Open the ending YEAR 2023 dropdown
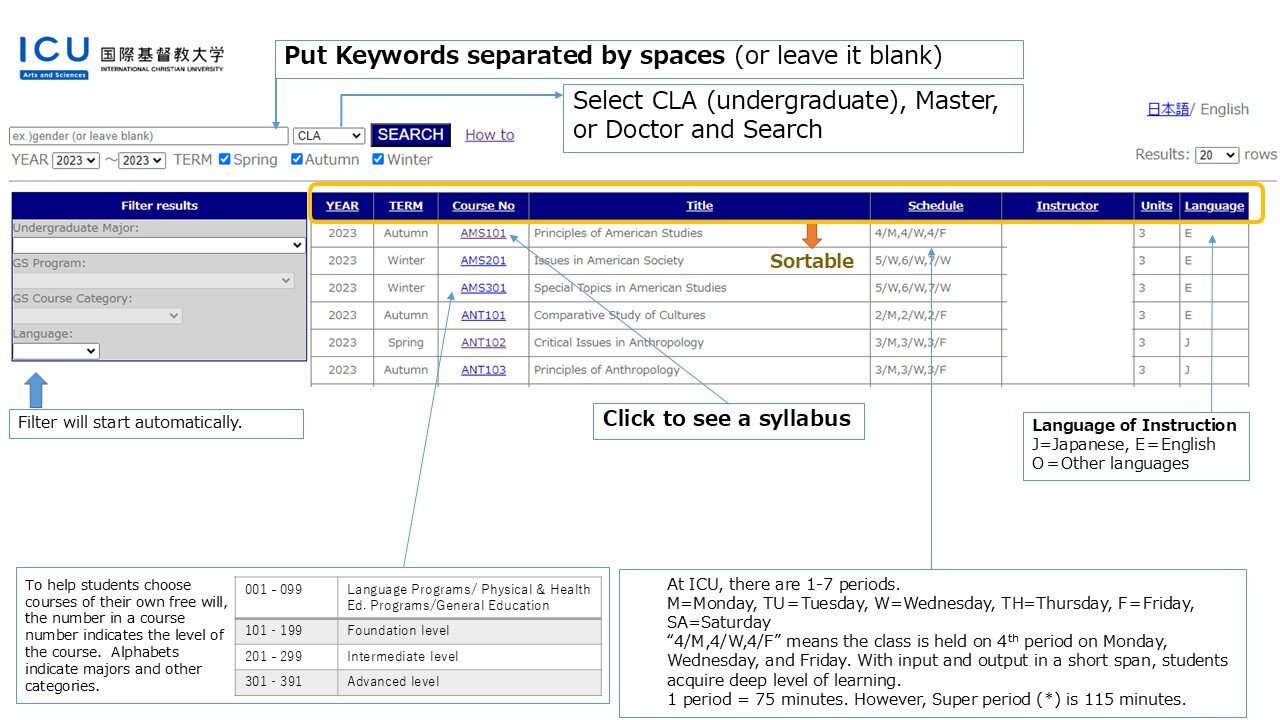This screenshot has height=720, width=1280. point(143,160)
